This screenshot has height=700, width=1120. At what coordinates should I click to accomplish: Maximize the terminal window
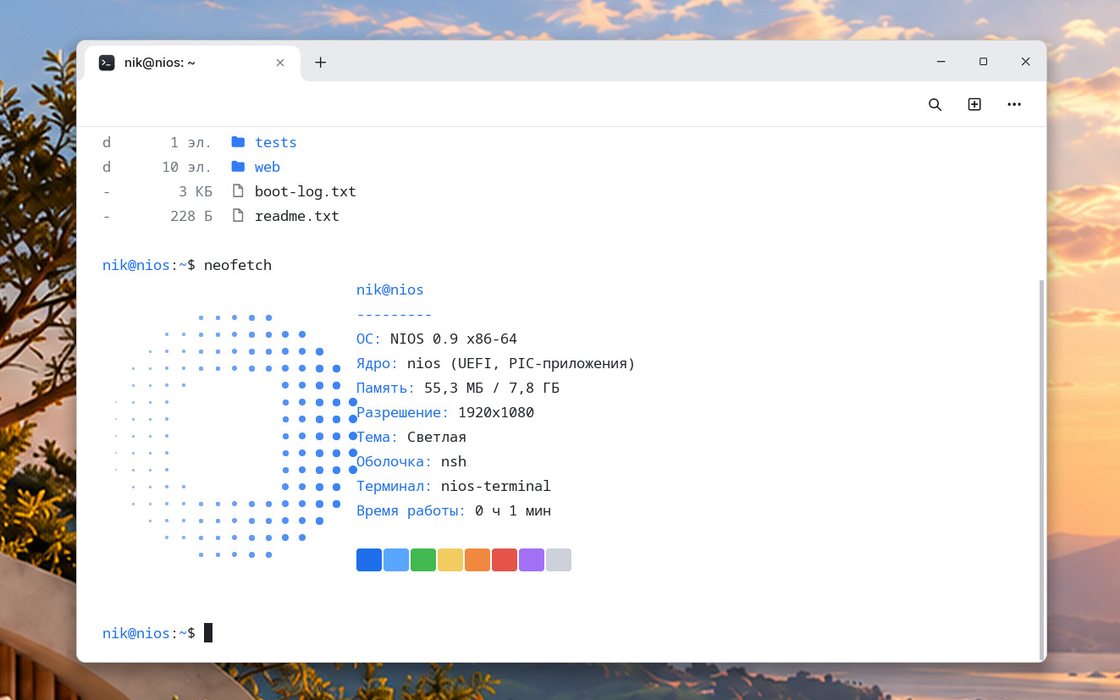pos(983,61)
